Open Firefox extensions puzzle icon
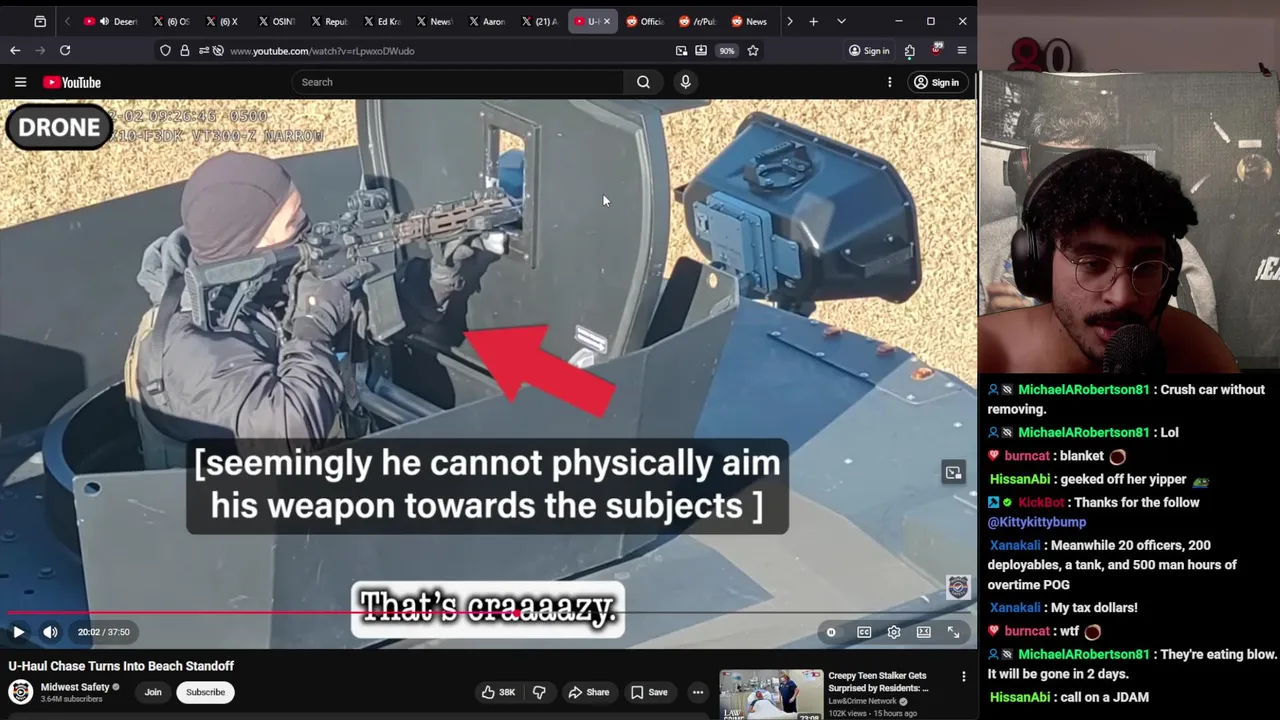Viewport: 1280px width, 720px height. (x=909, y=51)
